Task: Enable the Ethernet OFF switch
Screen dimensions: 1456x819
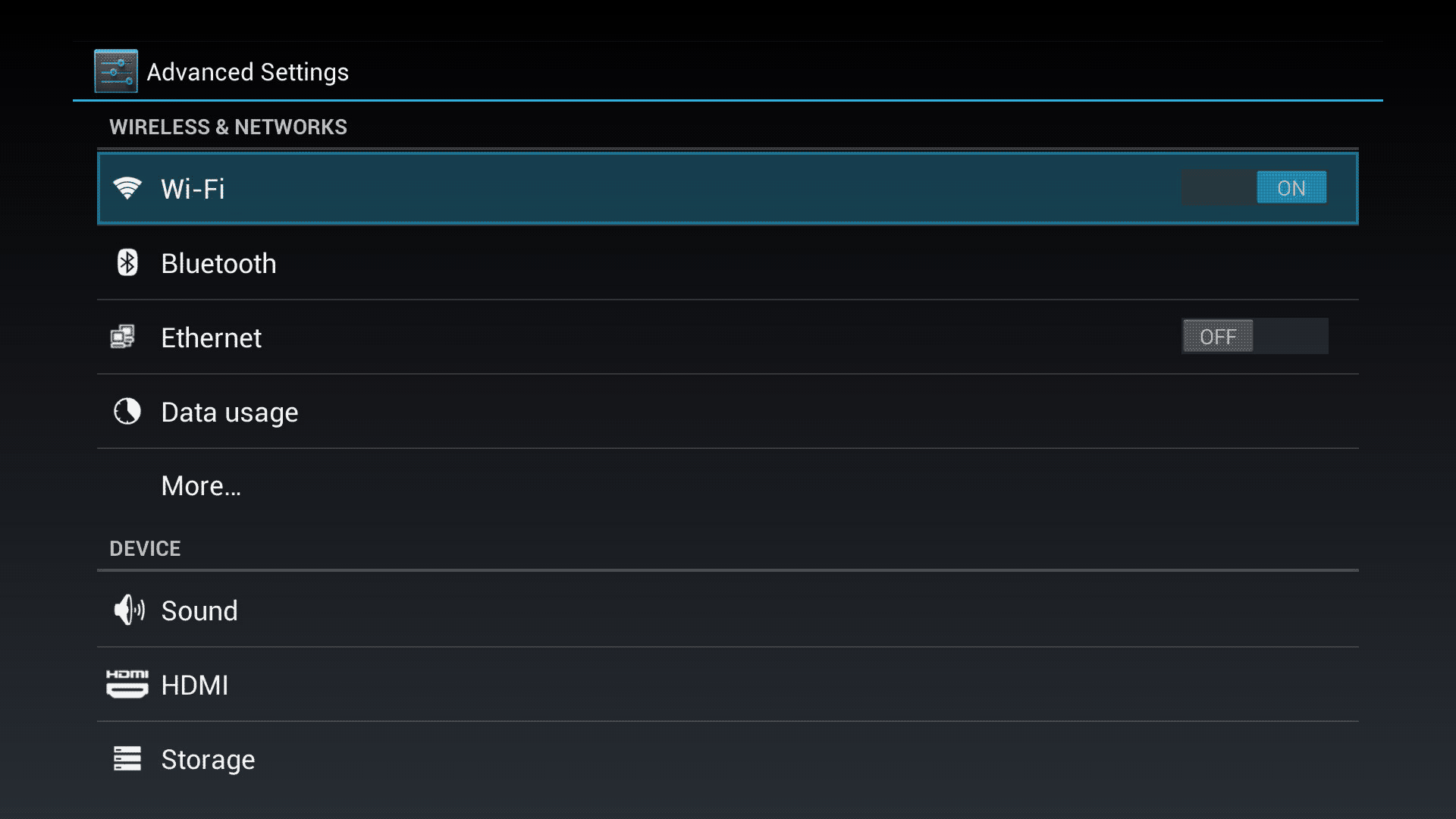Action: tap(1254, 336)
